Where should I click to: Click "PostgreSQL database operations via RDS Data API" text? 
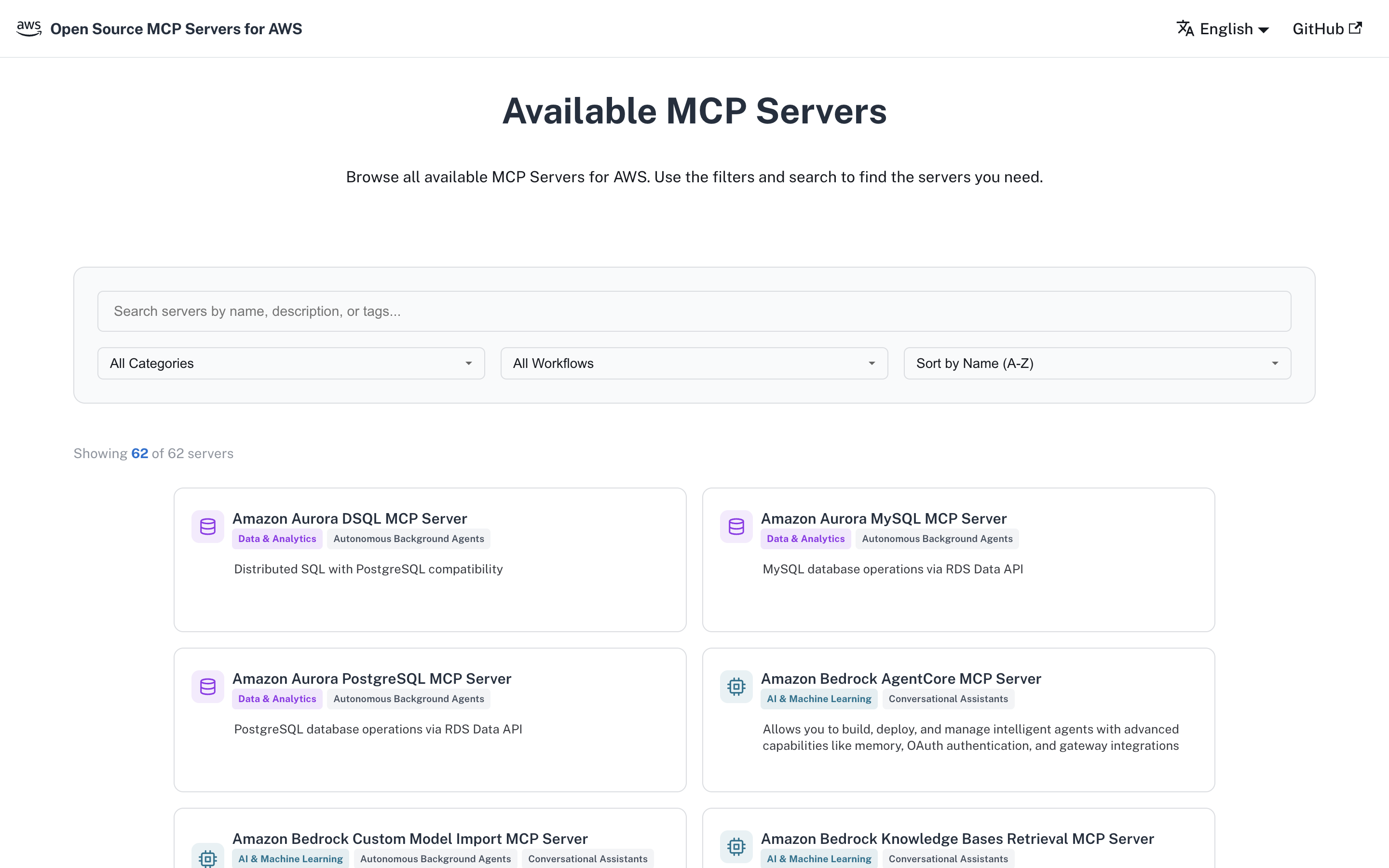pos(378,729)
